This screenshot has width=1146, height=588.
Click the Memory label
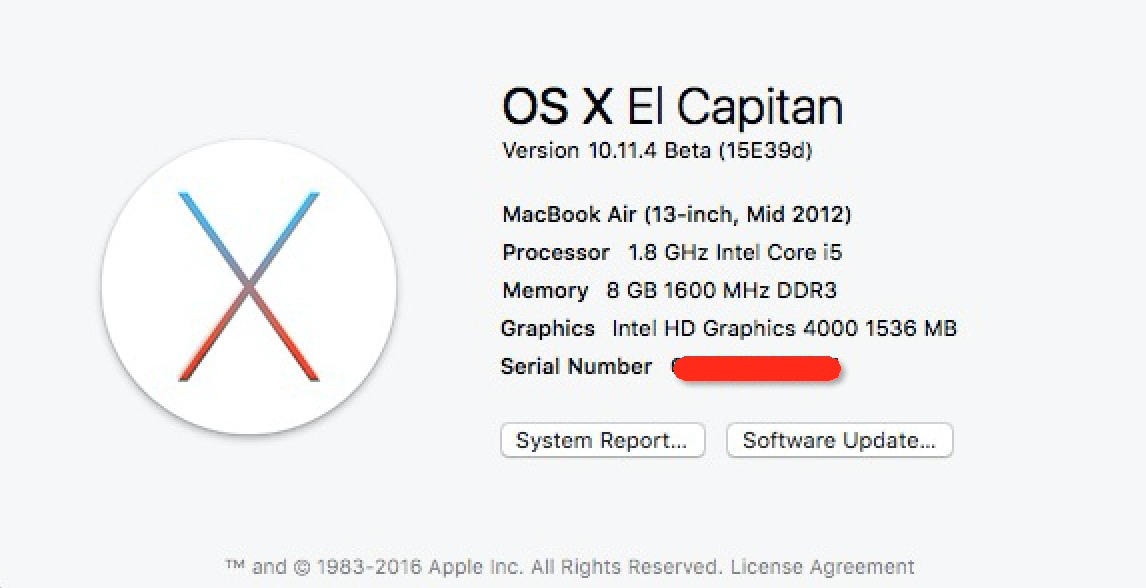point(545,290)
